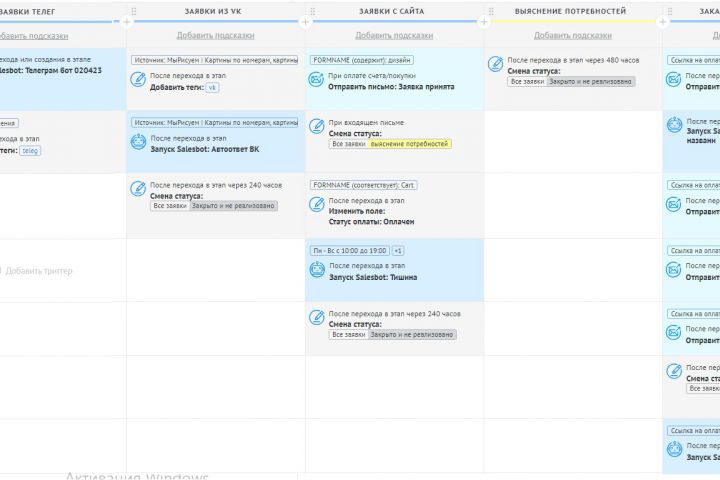Click edit icon of "через 480 часов" trigger

coord(495,64)
